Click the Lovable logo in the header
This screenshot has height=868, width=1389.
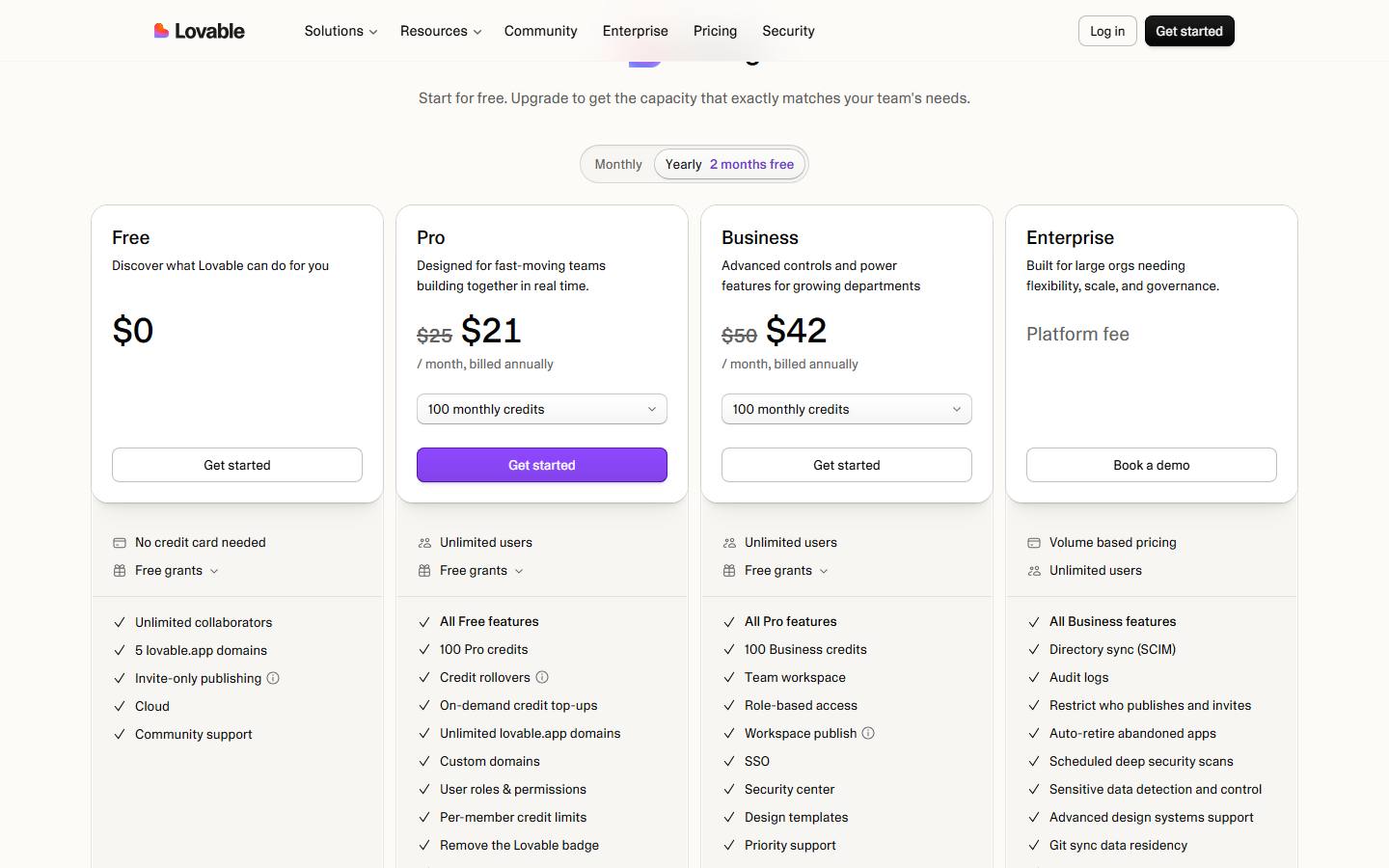coord(200,31)
